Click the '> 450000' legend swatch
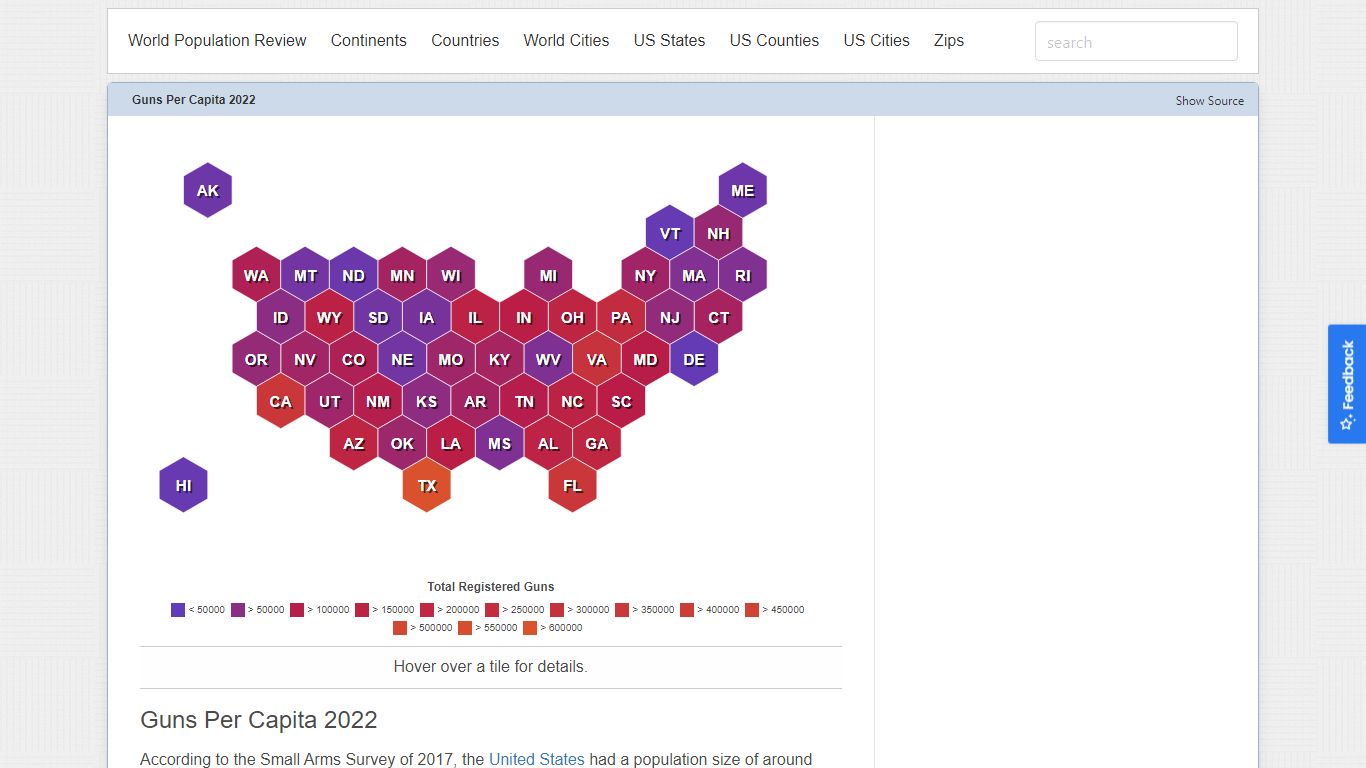This screenshot has height=768, width=1366. (752, 610)
